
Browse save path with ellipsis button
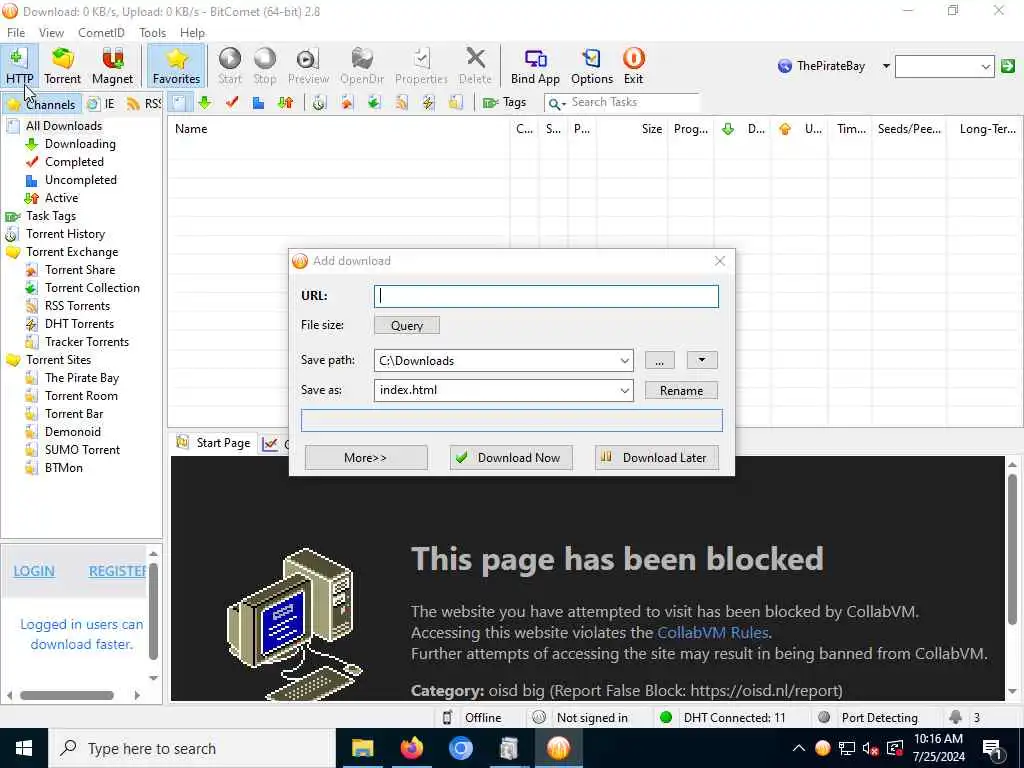[659, 360]
